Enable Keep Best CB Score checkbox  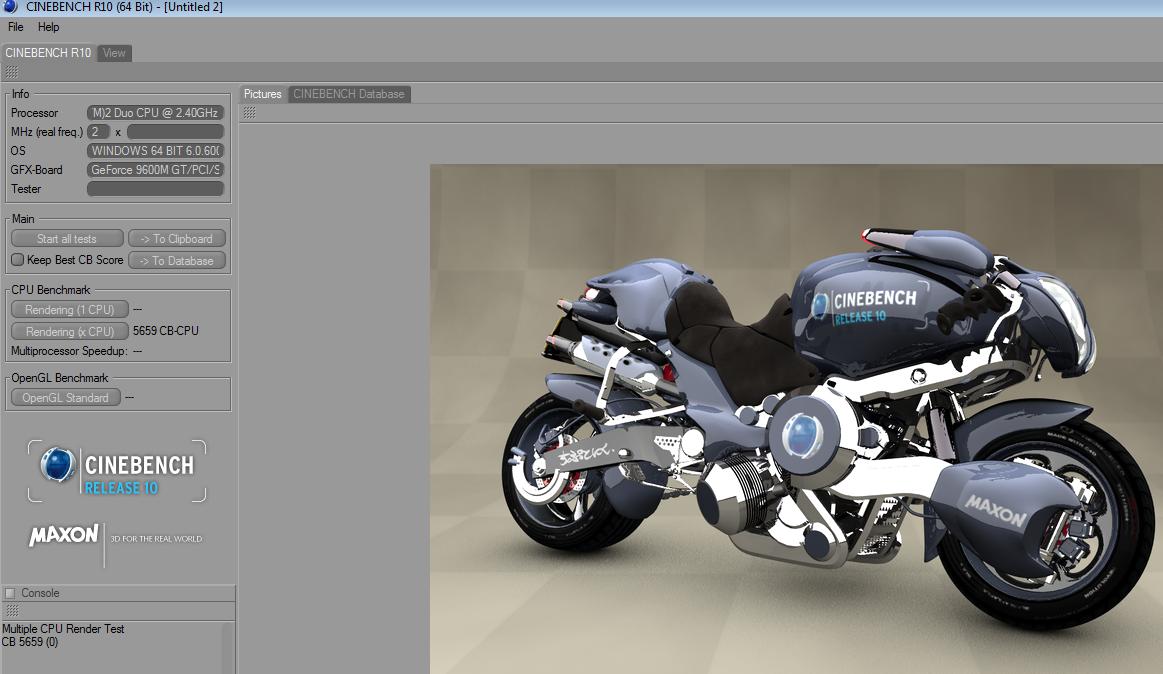(18, 260)
